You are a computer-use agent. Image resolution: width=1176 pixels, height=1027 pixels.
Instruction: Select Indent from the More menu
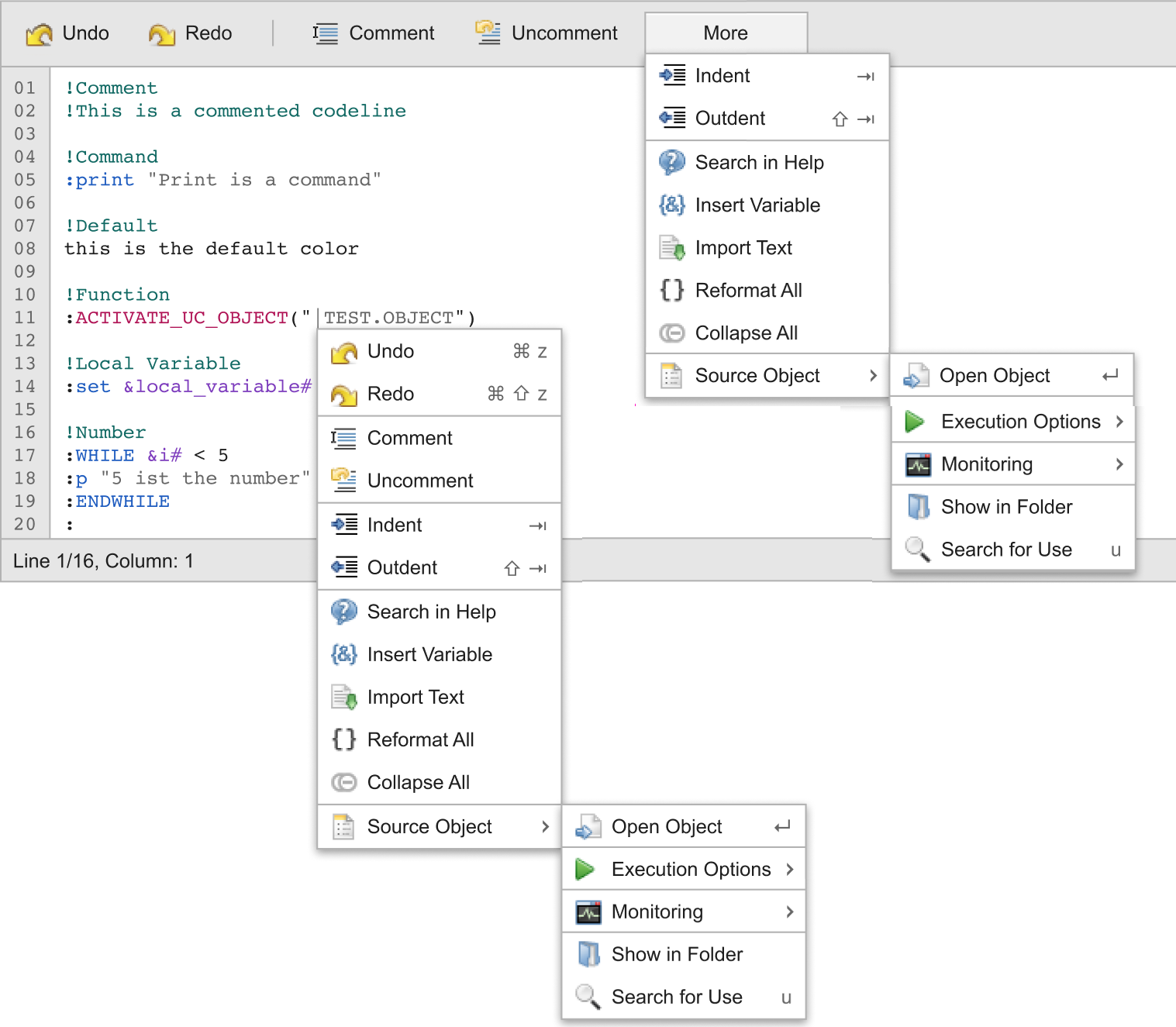722,75
